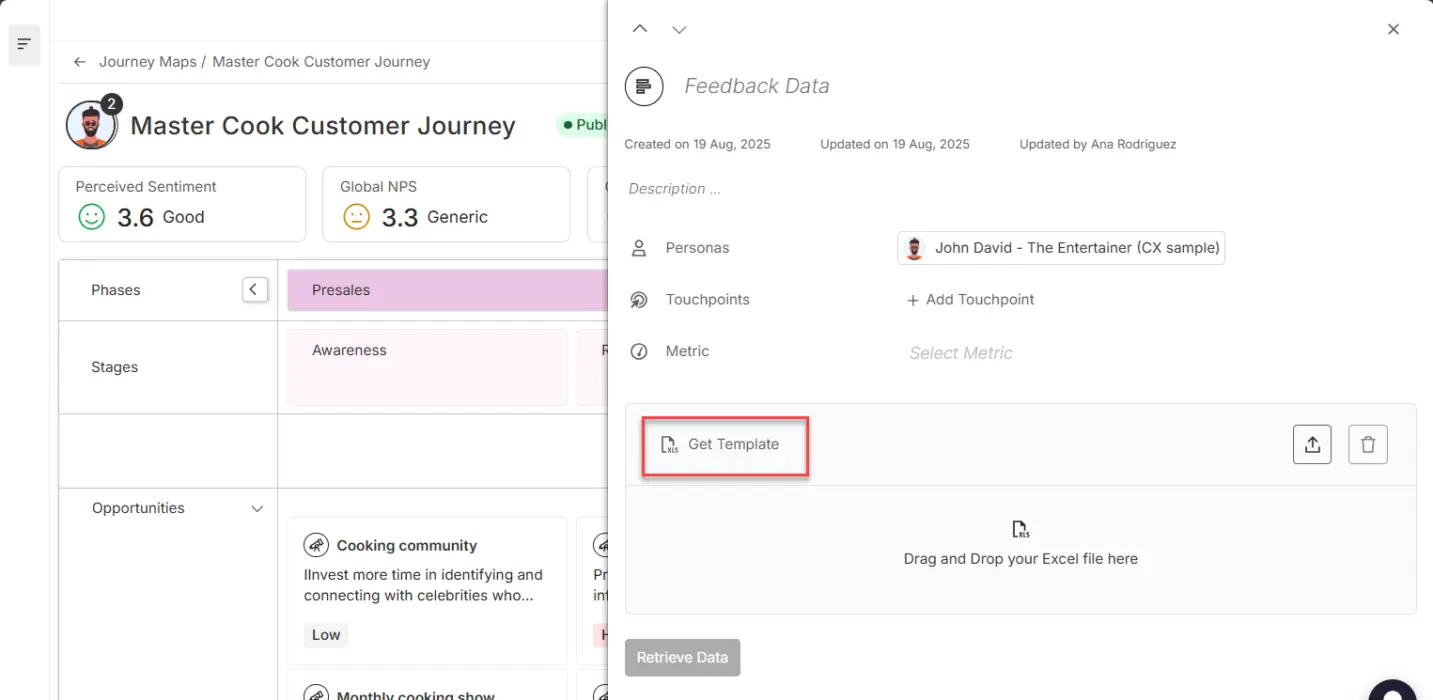
Task: Collapse the Opportunities section
Action: click(257, 508)
